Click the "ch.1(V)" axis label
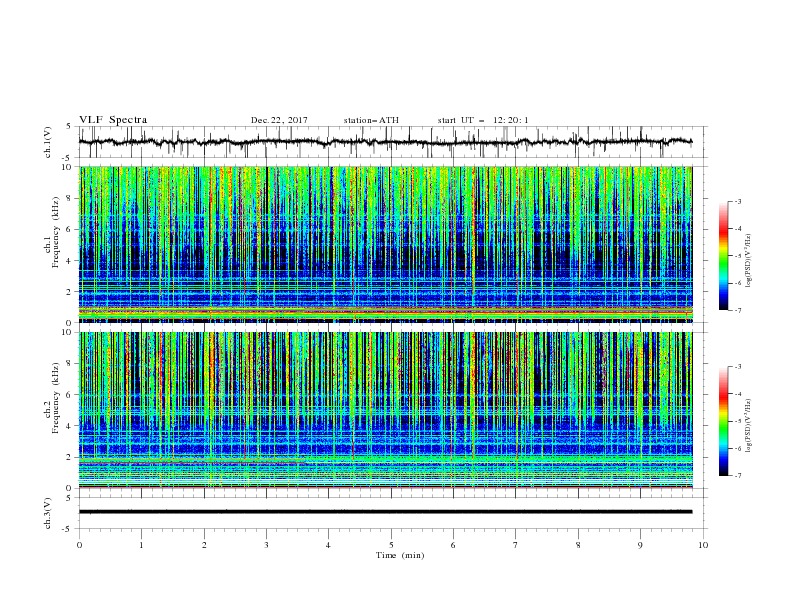 click(48, 142)
